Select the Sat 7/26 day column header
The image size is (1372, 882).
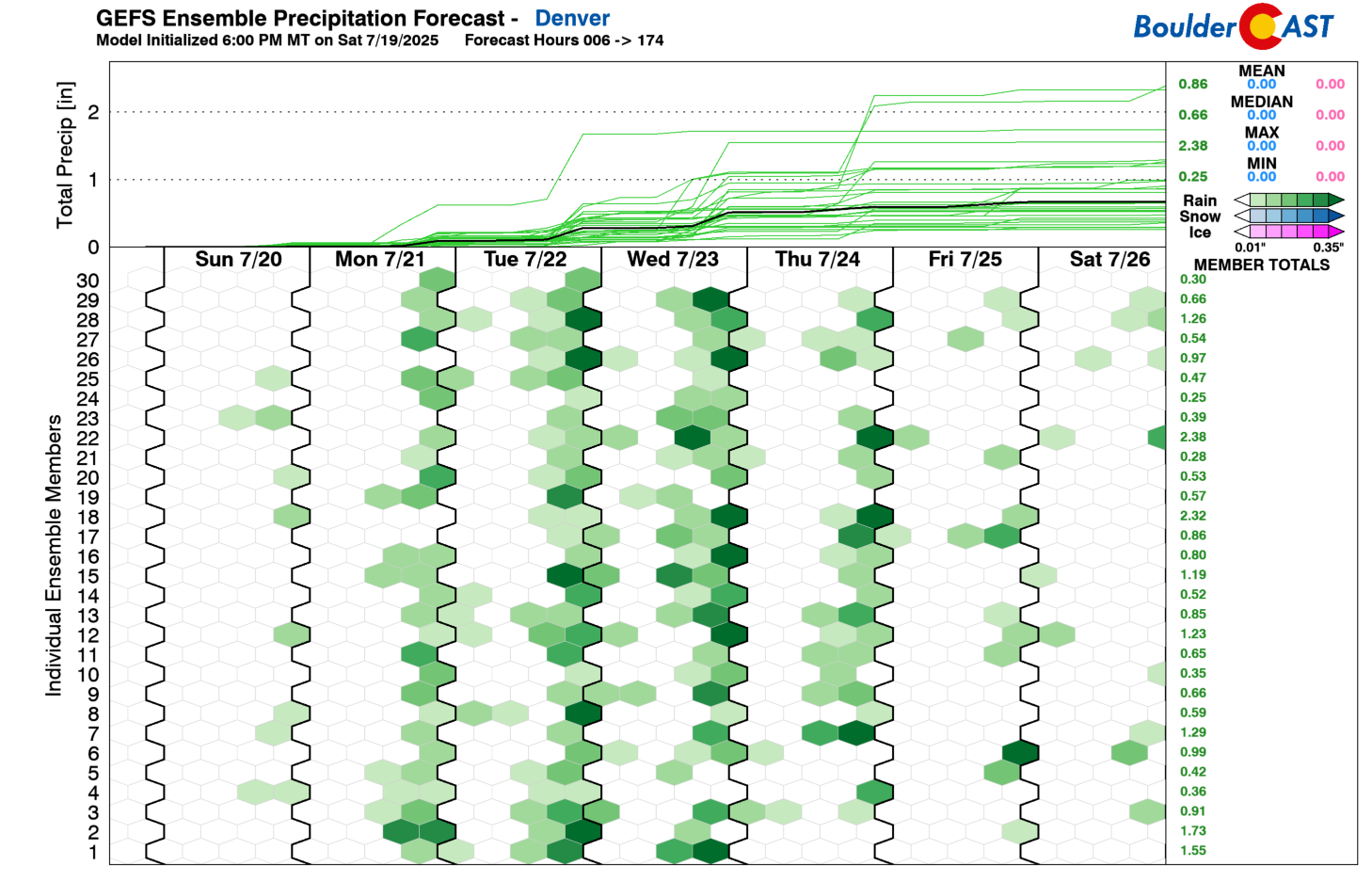1109,260
